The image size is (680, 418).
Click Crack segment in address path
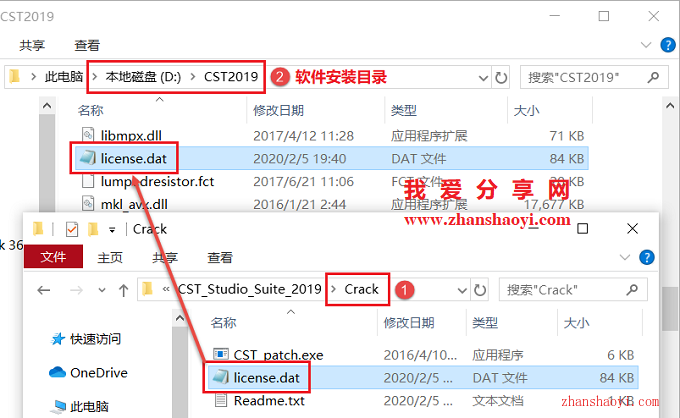[x=361, y=289]
